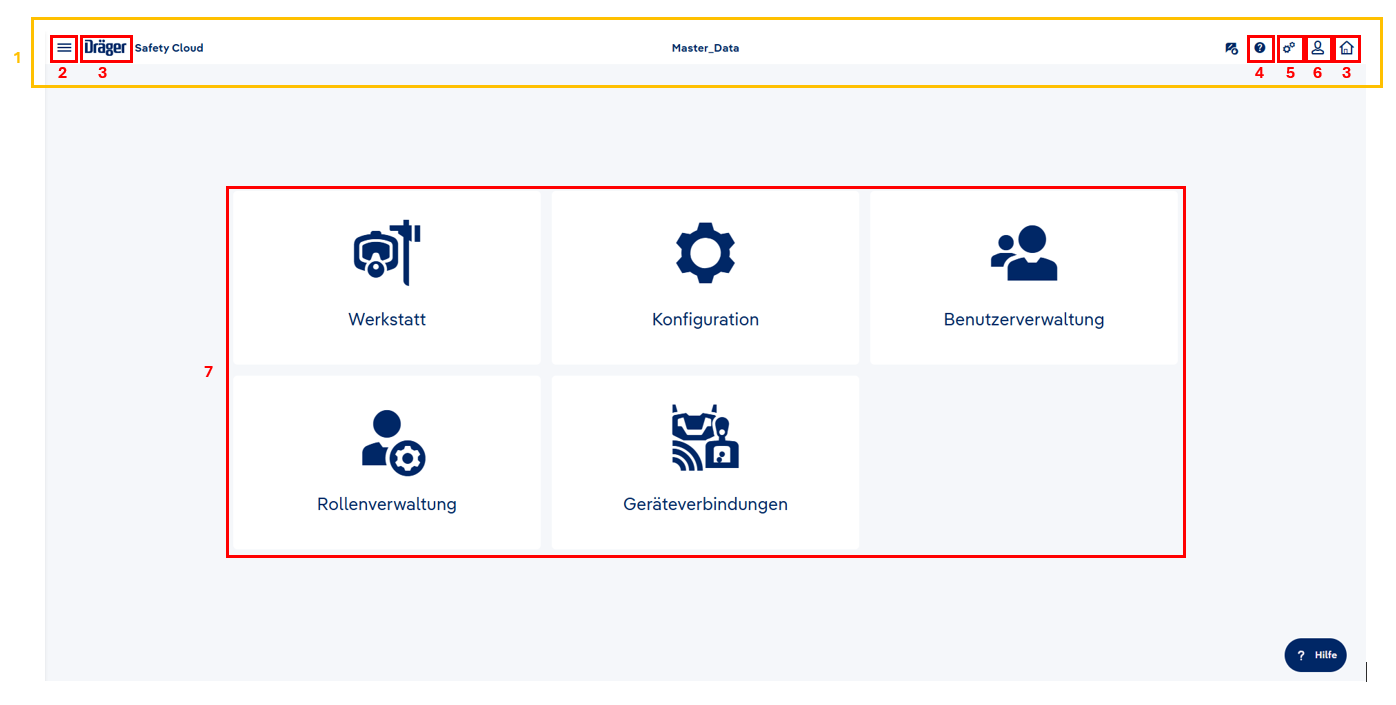The width and height of the screenshot is (1396, 705).
Task: Open the user profile icon
Action: [1318, 47]
